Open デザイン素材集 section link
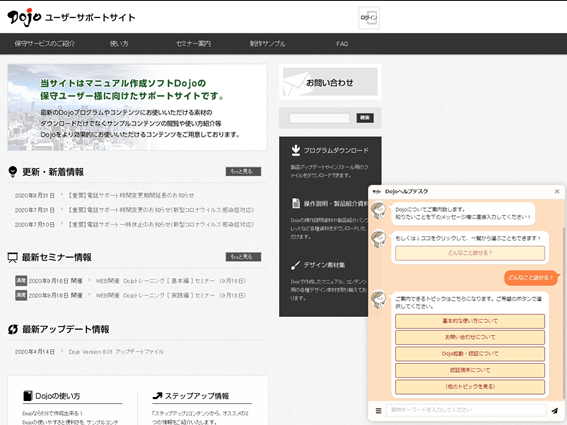567x425 pixels. [324, 265]
